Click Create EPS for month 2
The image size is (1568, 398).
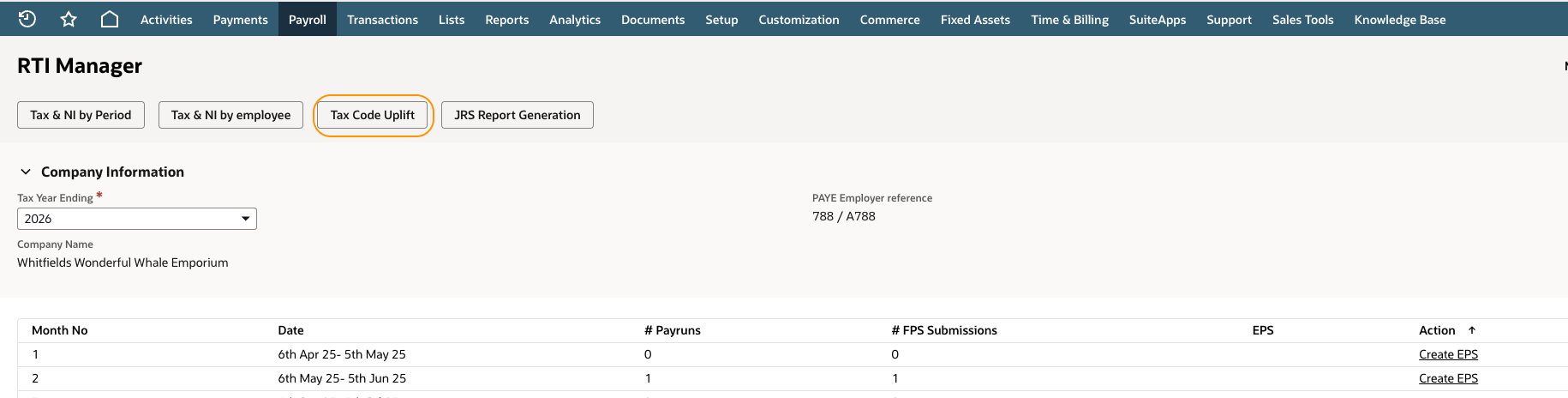(1448, 378)
